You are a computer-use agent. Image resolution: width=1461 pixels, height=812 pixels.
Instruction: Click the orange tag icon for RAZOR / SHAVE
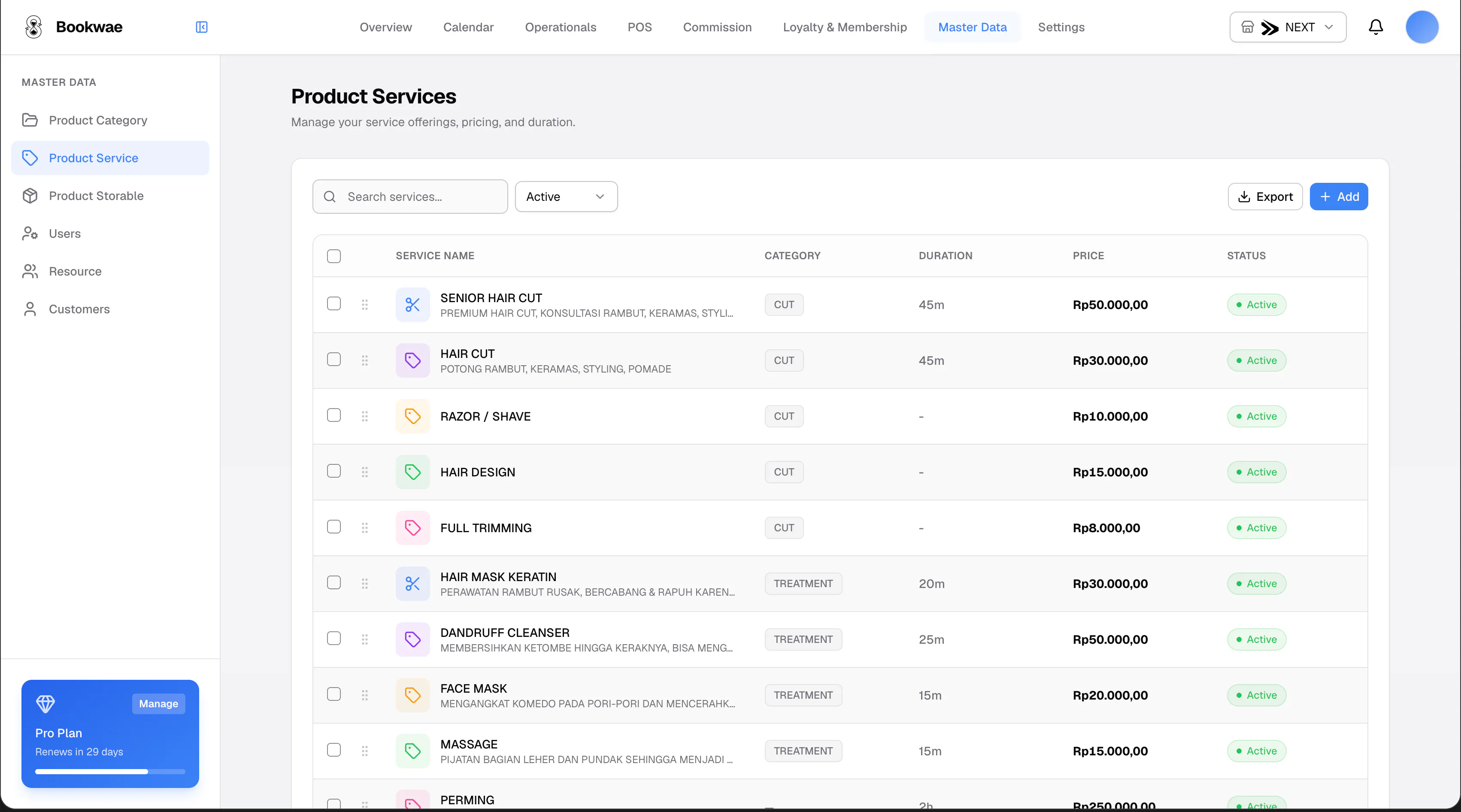coord(412,416)
